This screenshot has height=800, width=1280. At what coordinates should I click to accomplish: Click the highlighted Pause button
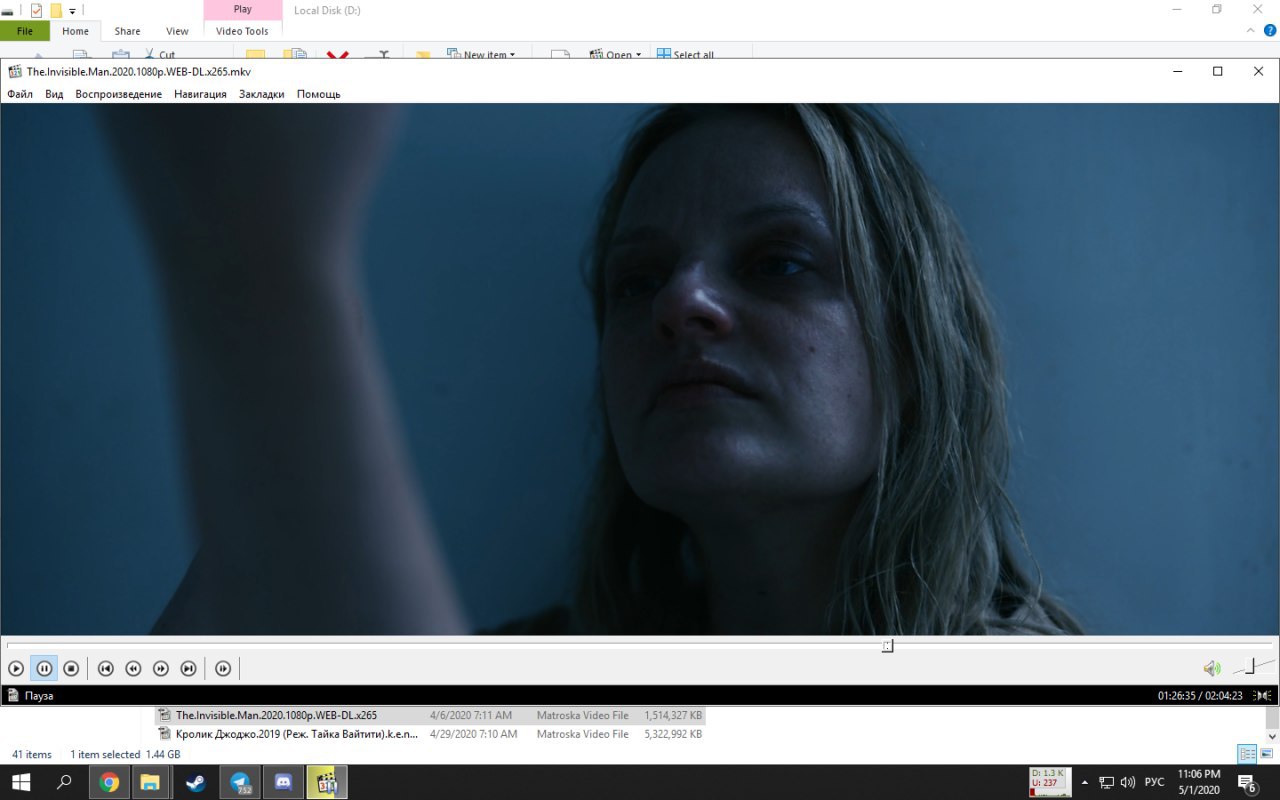pyautogui.click(x=44, y=668)
